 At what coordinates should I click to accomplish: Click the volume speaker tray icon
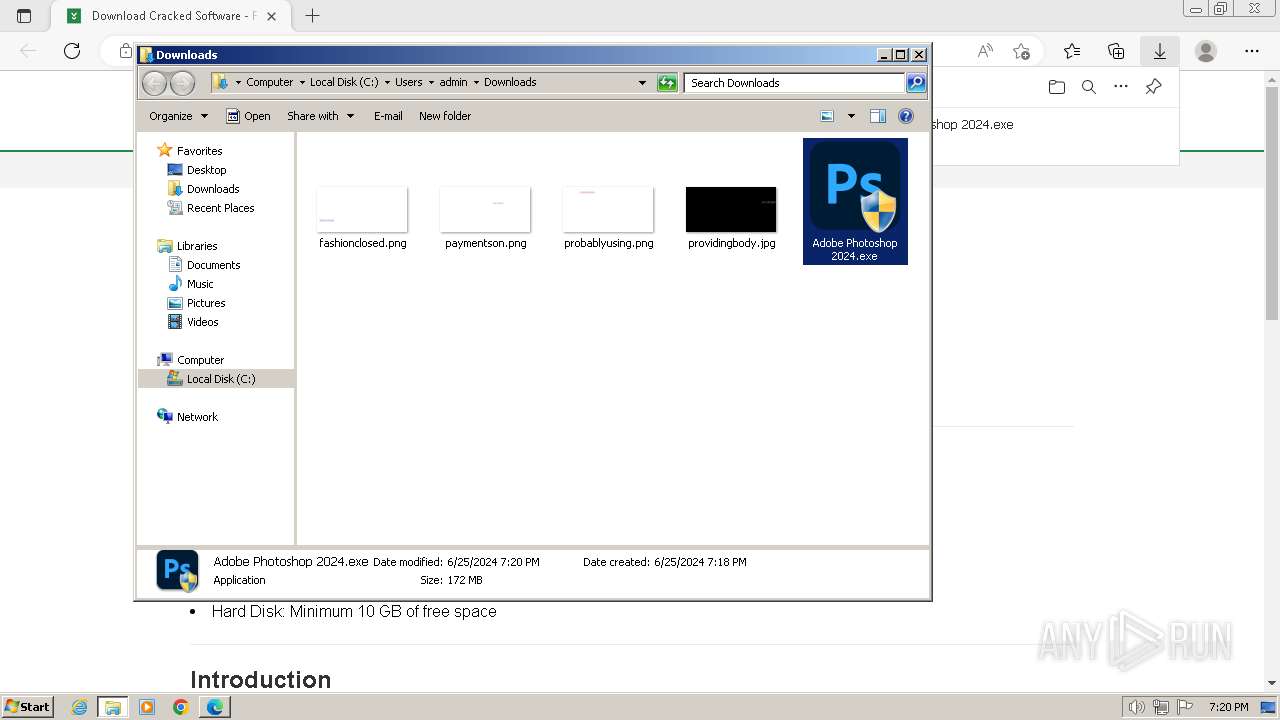[1137, 707]
